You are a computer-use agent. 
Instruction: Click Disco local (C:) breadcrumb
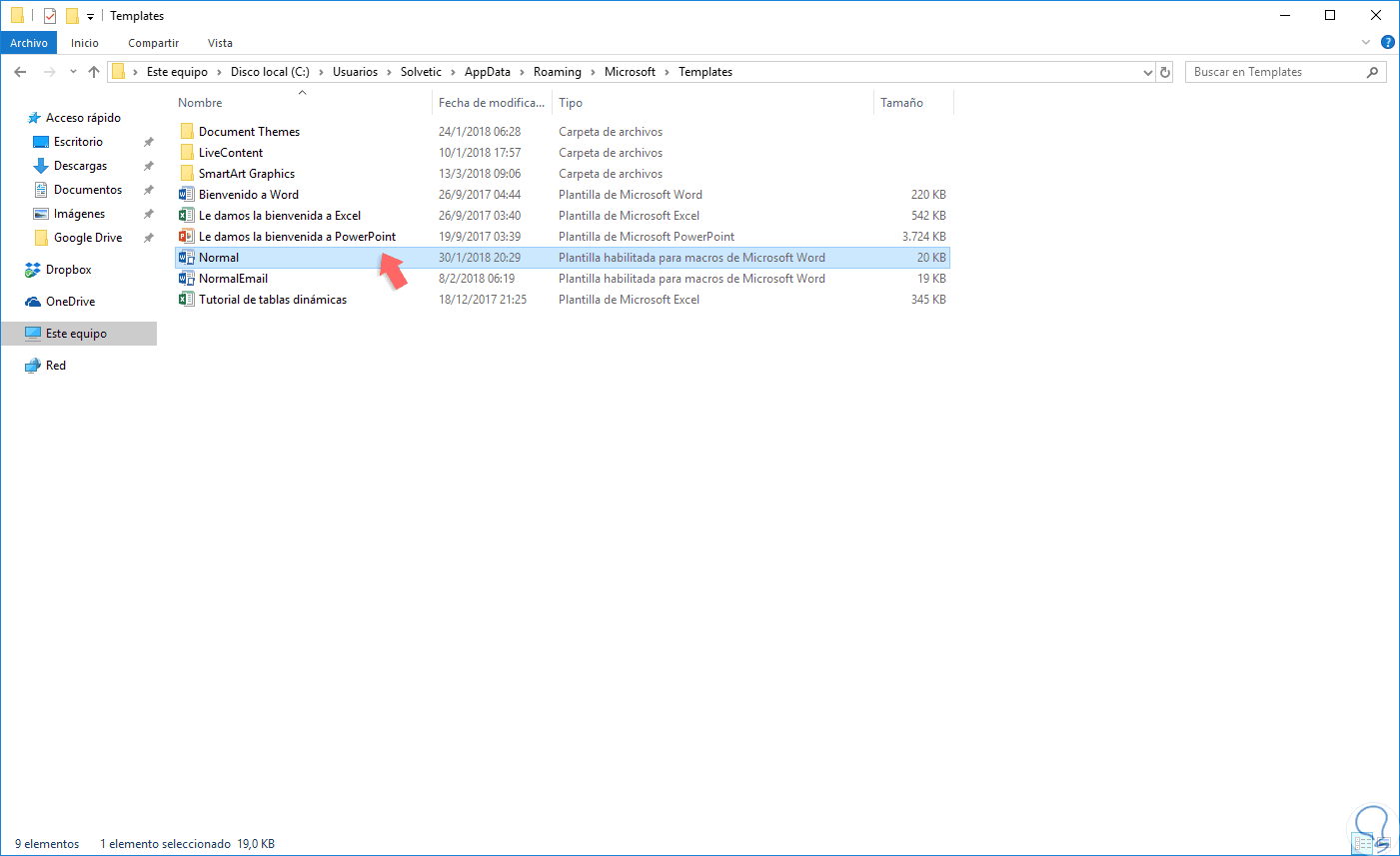[x=270, y=72]
